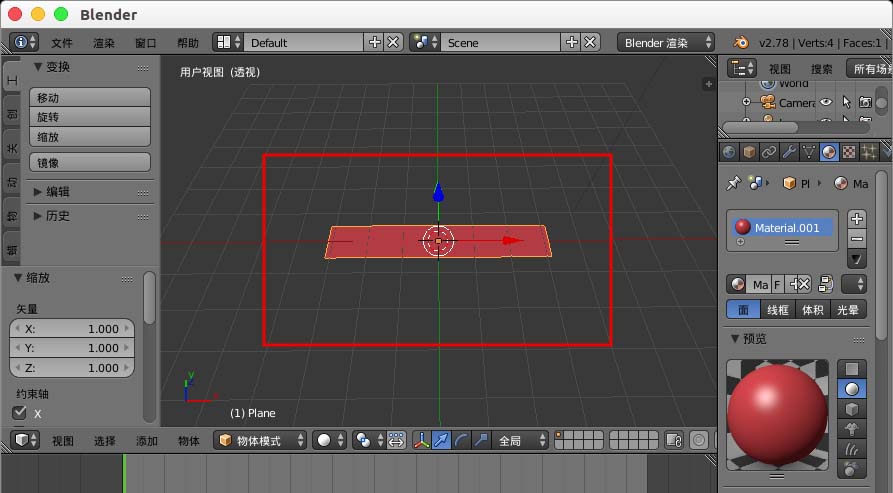Enable the X constraint axis checkbox
This screenshot has height=493, width=893.
coord(19,412)
